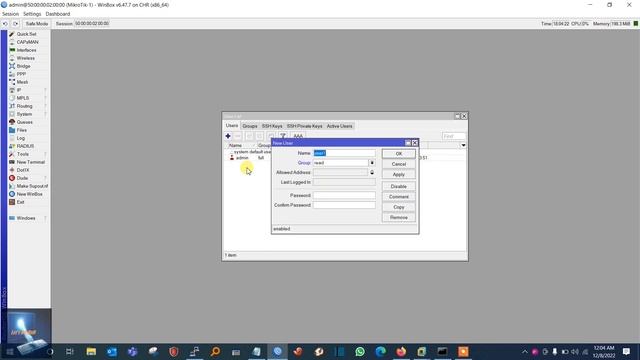Open the Mesh menu entry
The height and width of the screenshot is (360, 640).
[x=22, y=82]
